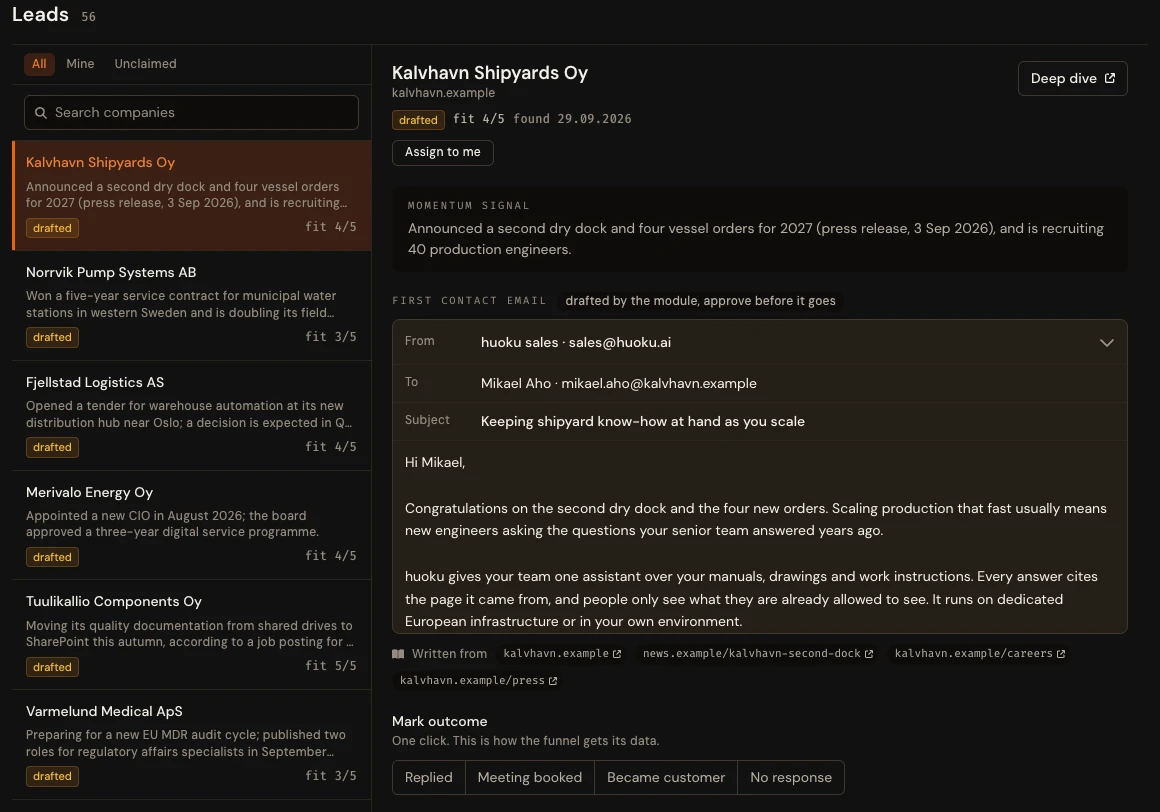The width and height of the screenshot is (1160, 812).
Task: Click the drafted tag under Norrvik Pump Systems
Action: coord(52,337)
